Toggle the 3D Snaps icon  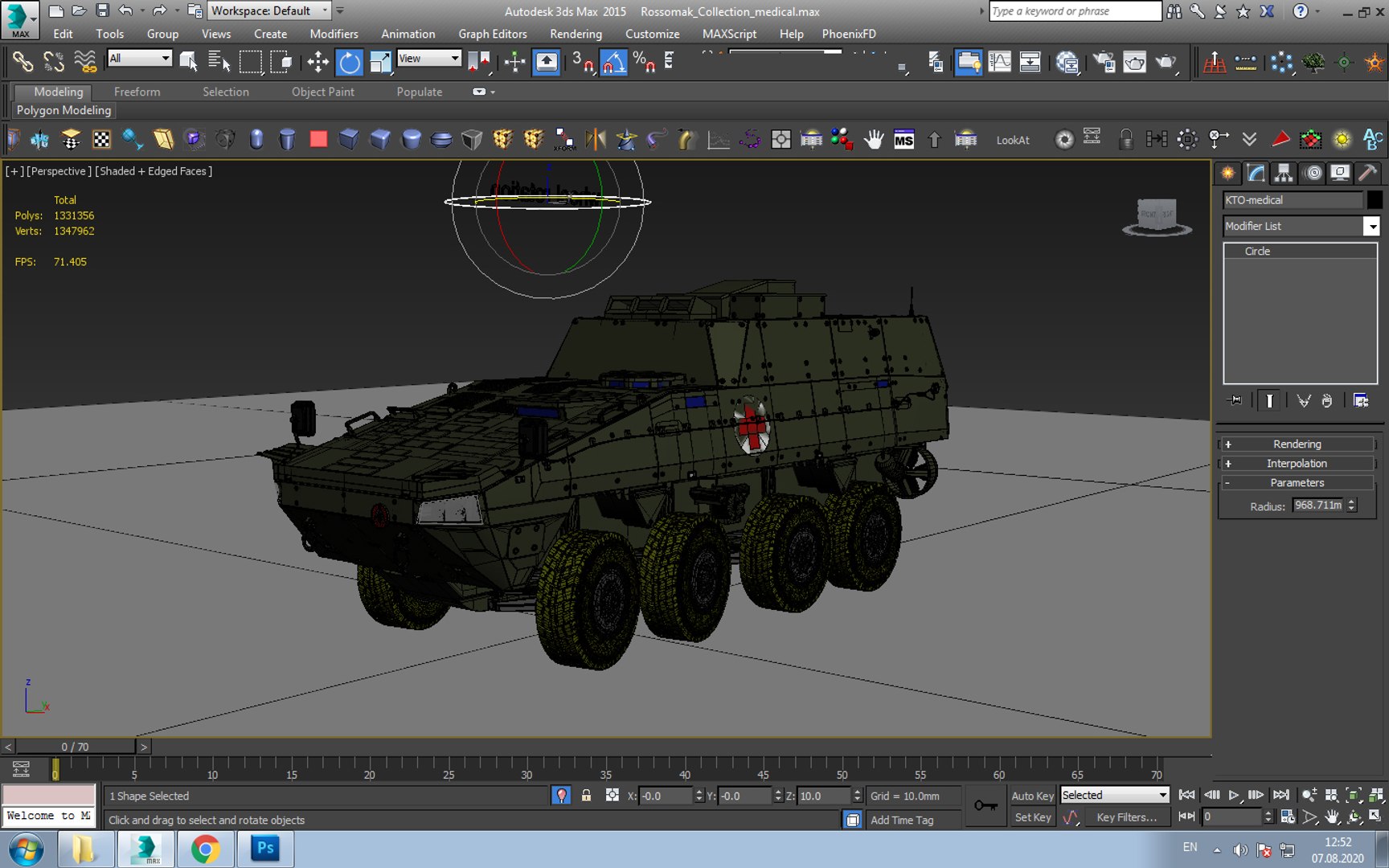582,62
